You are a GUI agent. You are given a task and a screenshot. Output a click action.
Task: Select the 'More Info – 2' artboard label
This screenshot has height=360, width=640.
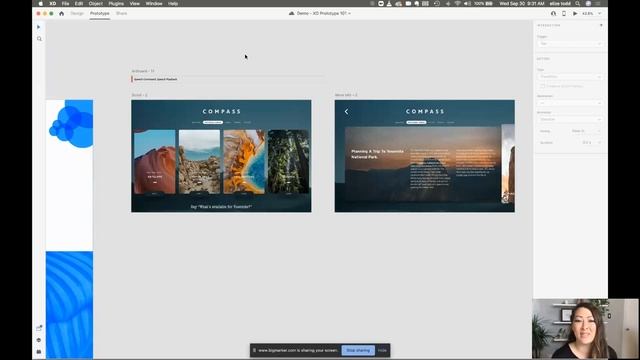(x=346, y=95)
